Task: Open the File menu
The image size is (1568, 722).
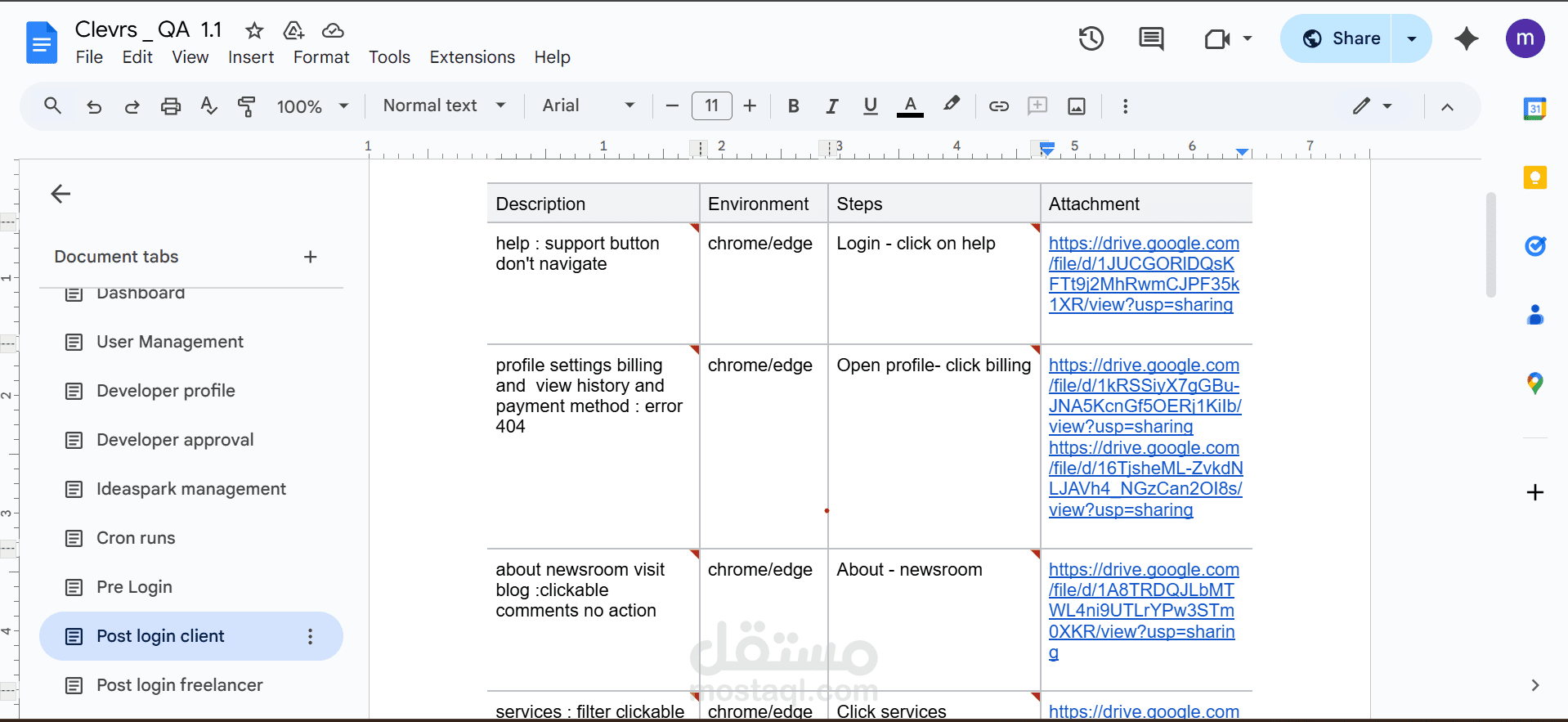Action: tap(89, 57)
